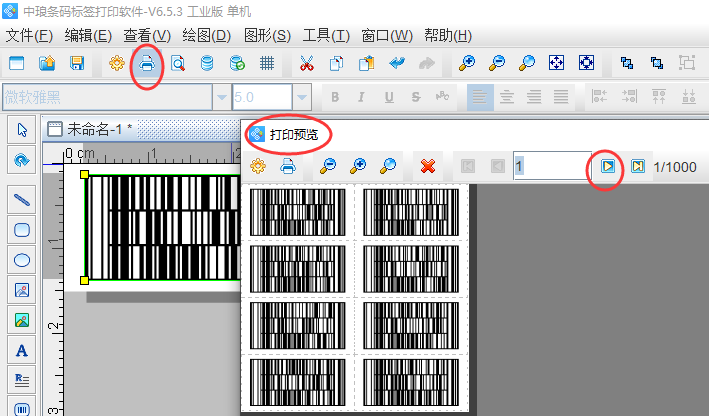The width and height of the screenshot is (709, 416).
Task: Toggle left text alignment
Action: point(481,97)
